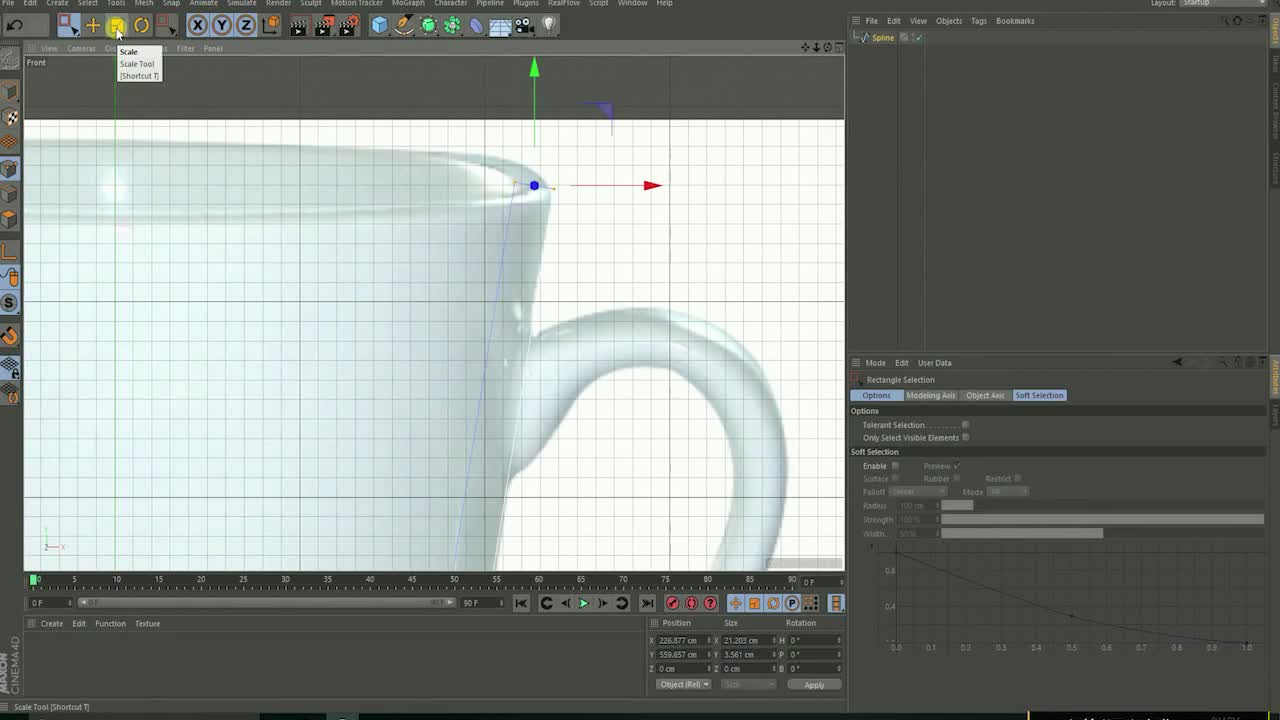Open the material manager Texture menu
The height and width of the screenshot is (720, 1280).
(147, 624)
